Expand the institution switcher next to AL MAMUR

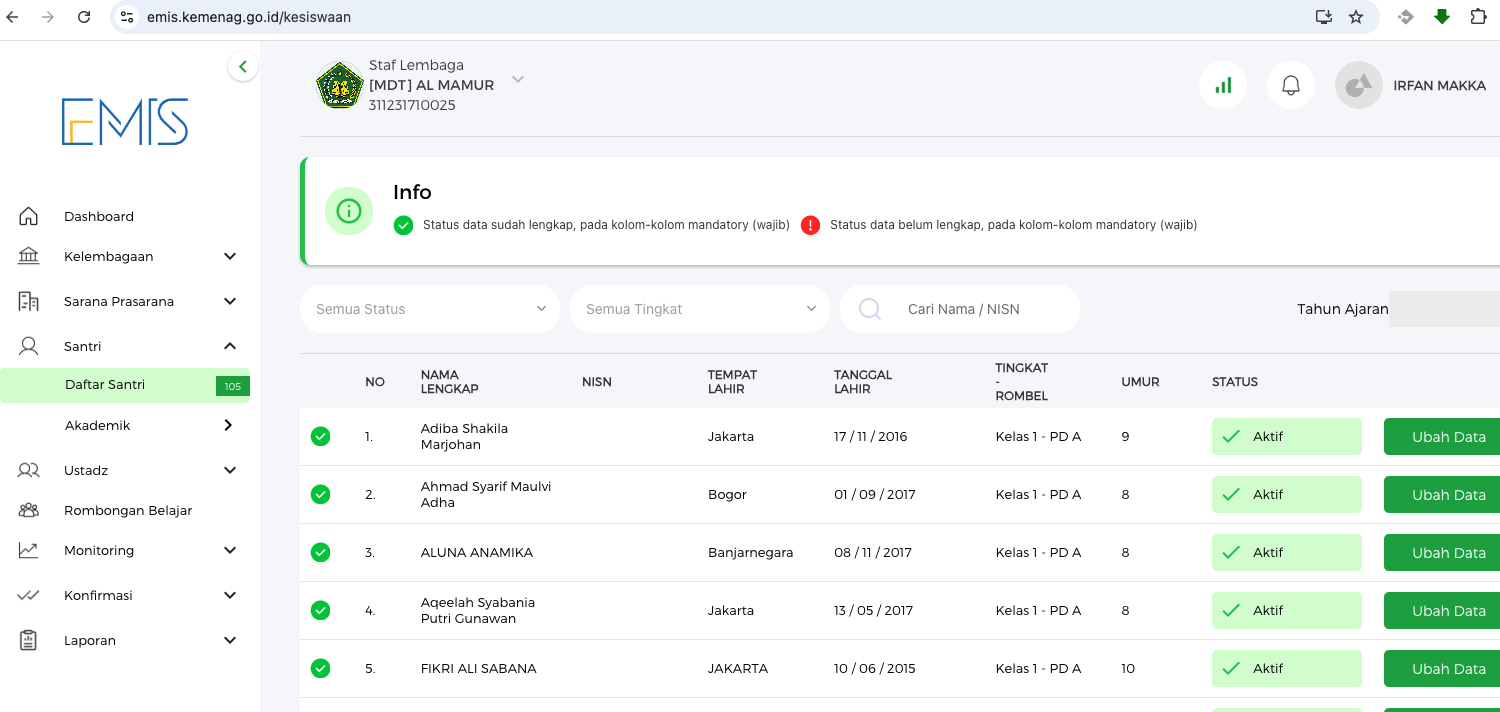(x=518, y=80)
